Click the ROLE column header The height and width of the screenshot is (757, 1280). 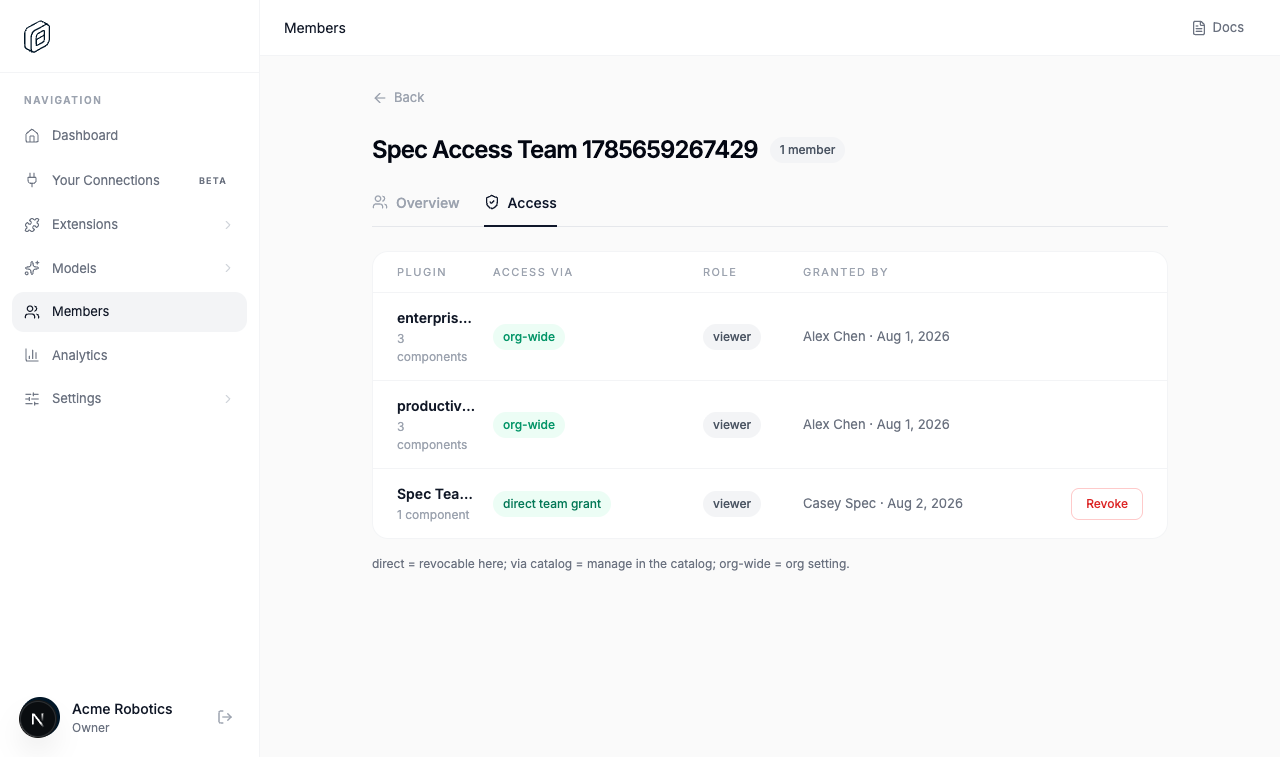pos(720,272)
